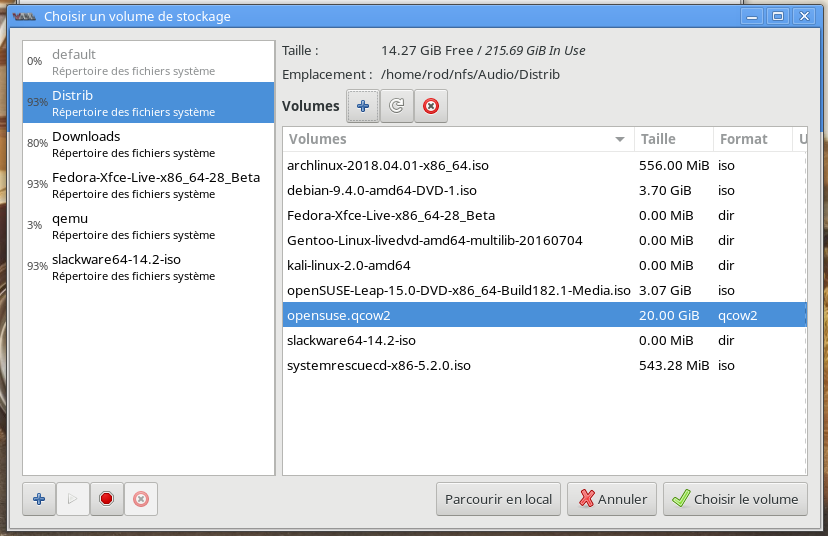Stop the selected storage pool
Image resolution: width=828 pixels, height=536 pixels.
pyautogui.click(x=106, y=498)
